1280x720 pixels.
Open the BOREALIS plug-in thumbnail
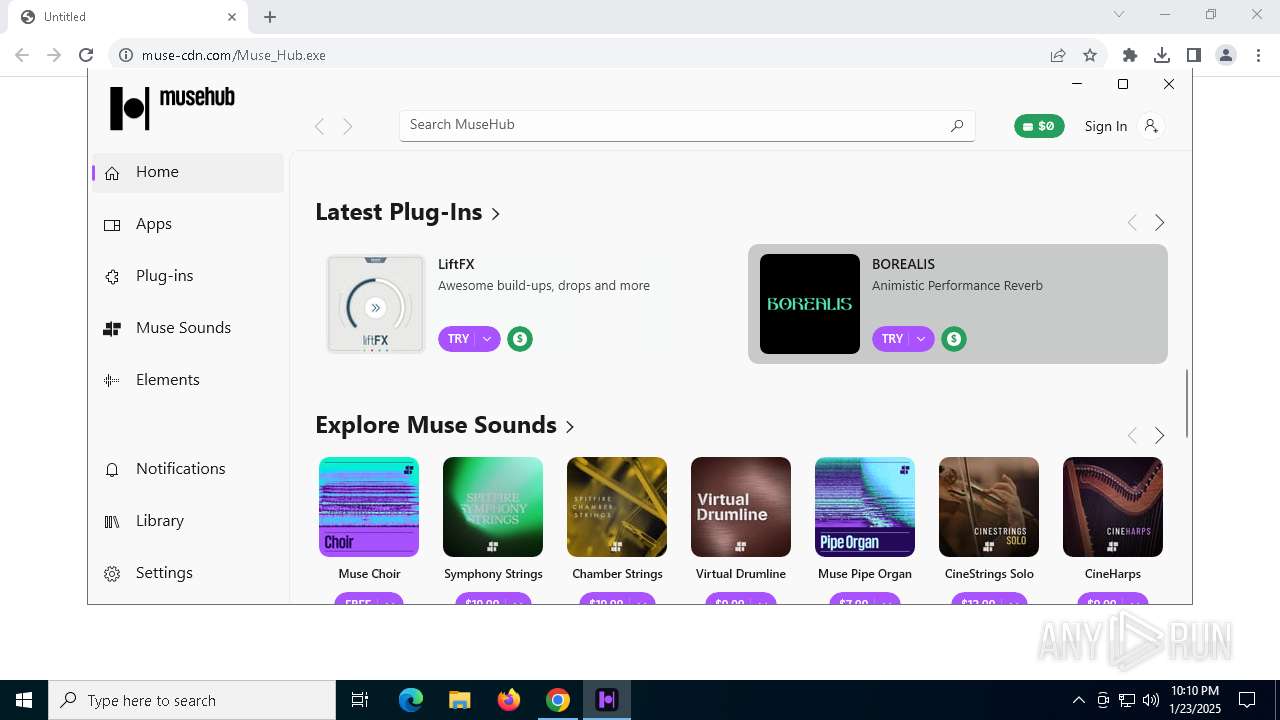point(810,304)
